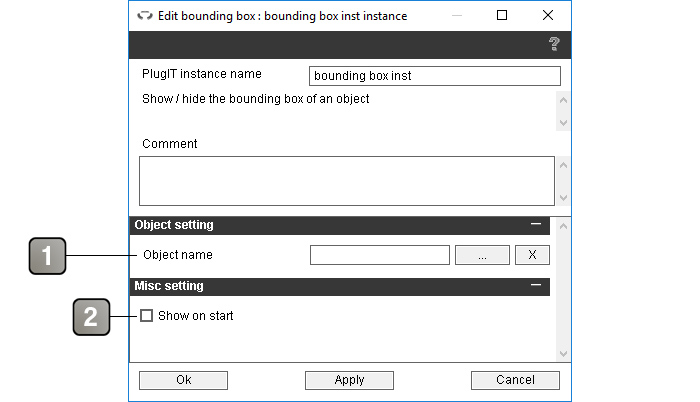Click the Apply button

point(350,380)
